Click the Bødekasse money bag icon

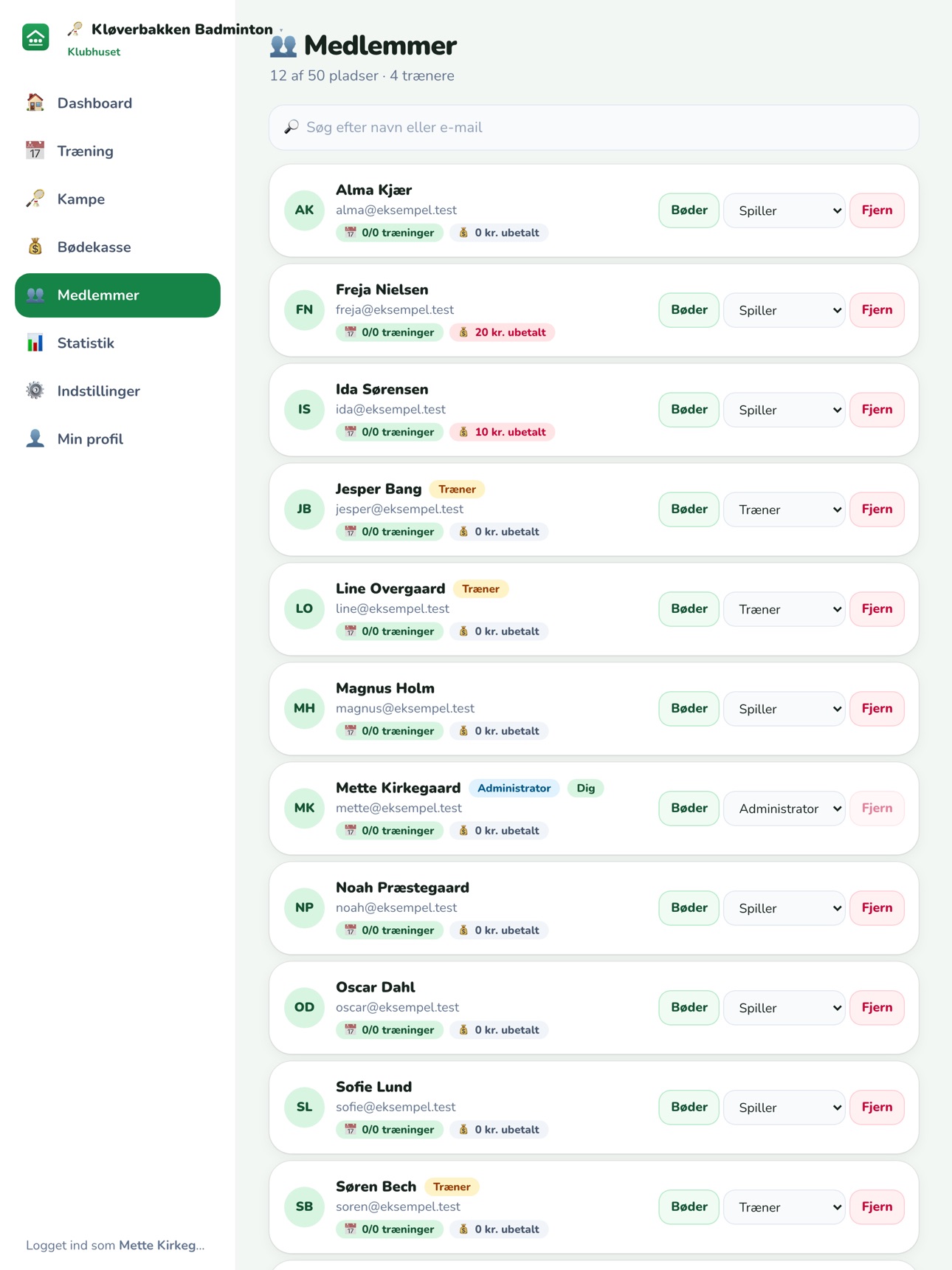pos(35,247)
